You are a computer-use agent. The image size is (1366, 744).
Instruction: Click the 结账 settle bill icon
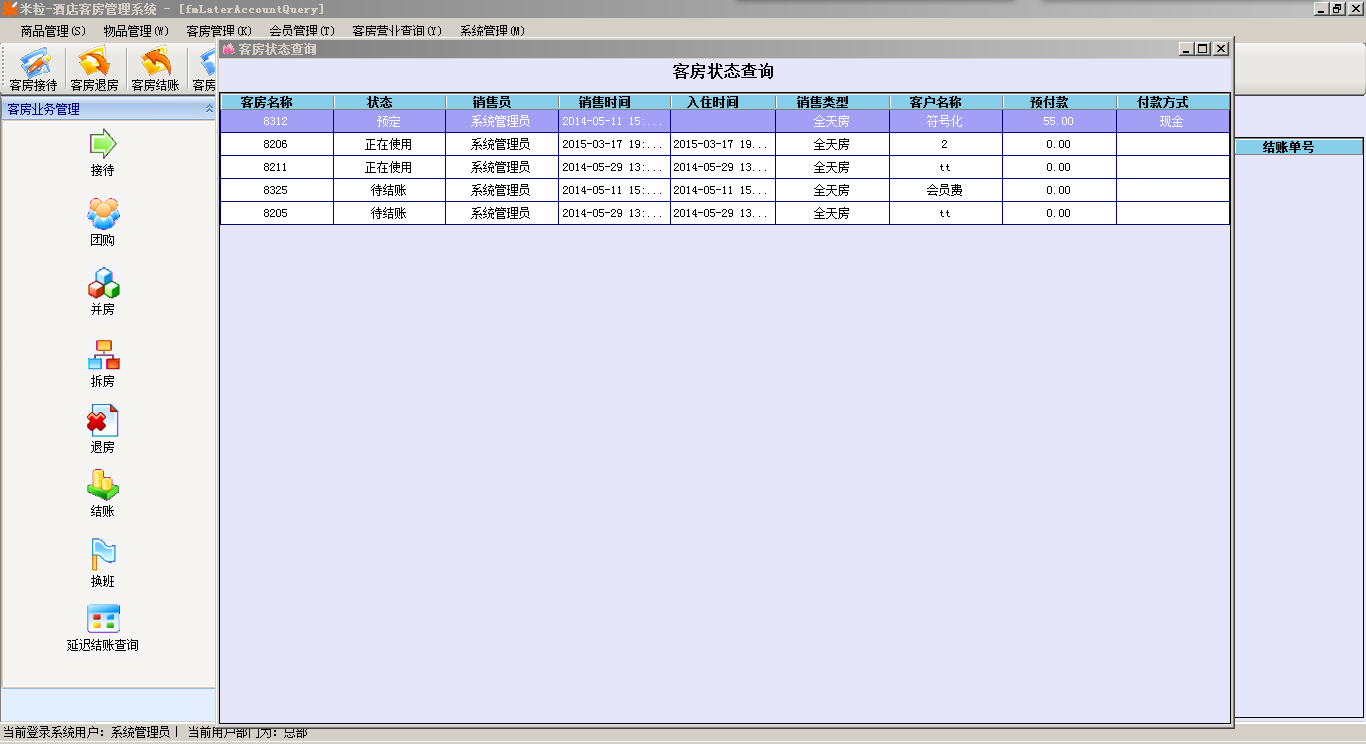click(x=103, y=486)
